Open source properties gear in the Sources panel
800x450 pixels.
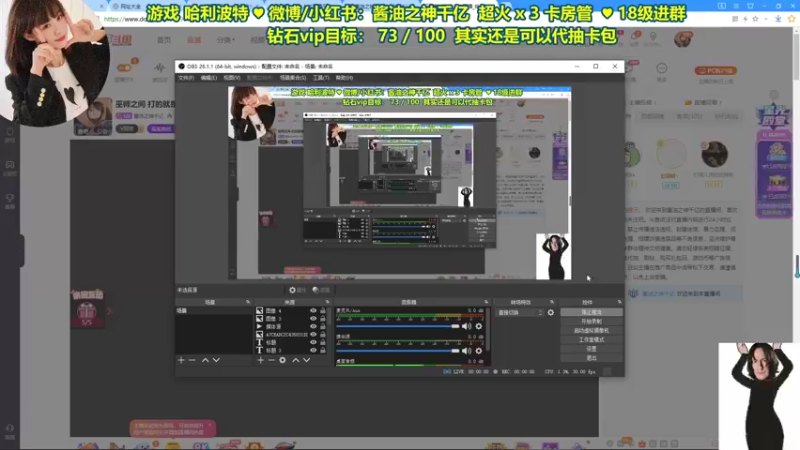[283, 360]
